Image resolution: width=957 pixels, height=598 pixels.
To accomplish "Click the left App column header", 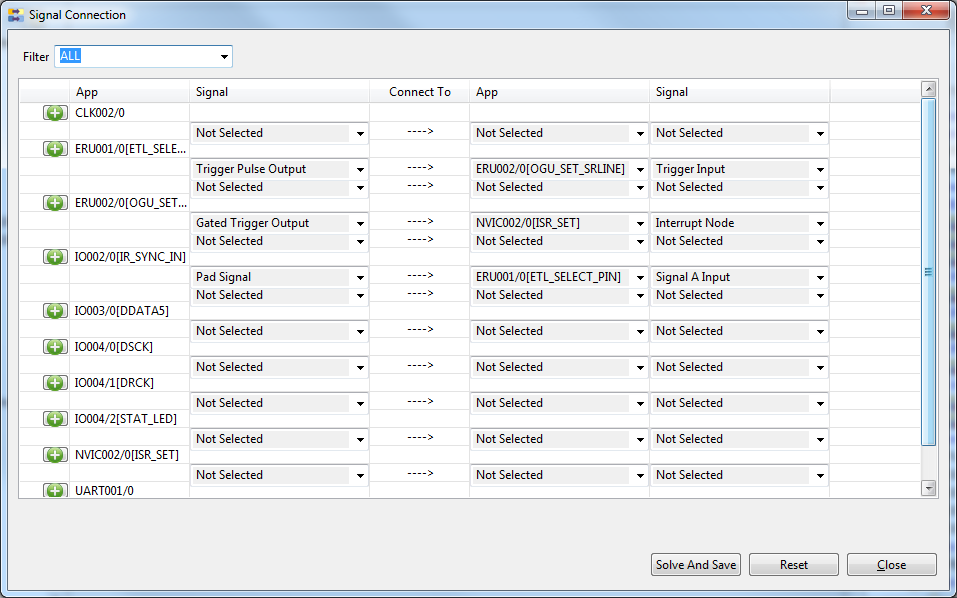I will 129,92.
